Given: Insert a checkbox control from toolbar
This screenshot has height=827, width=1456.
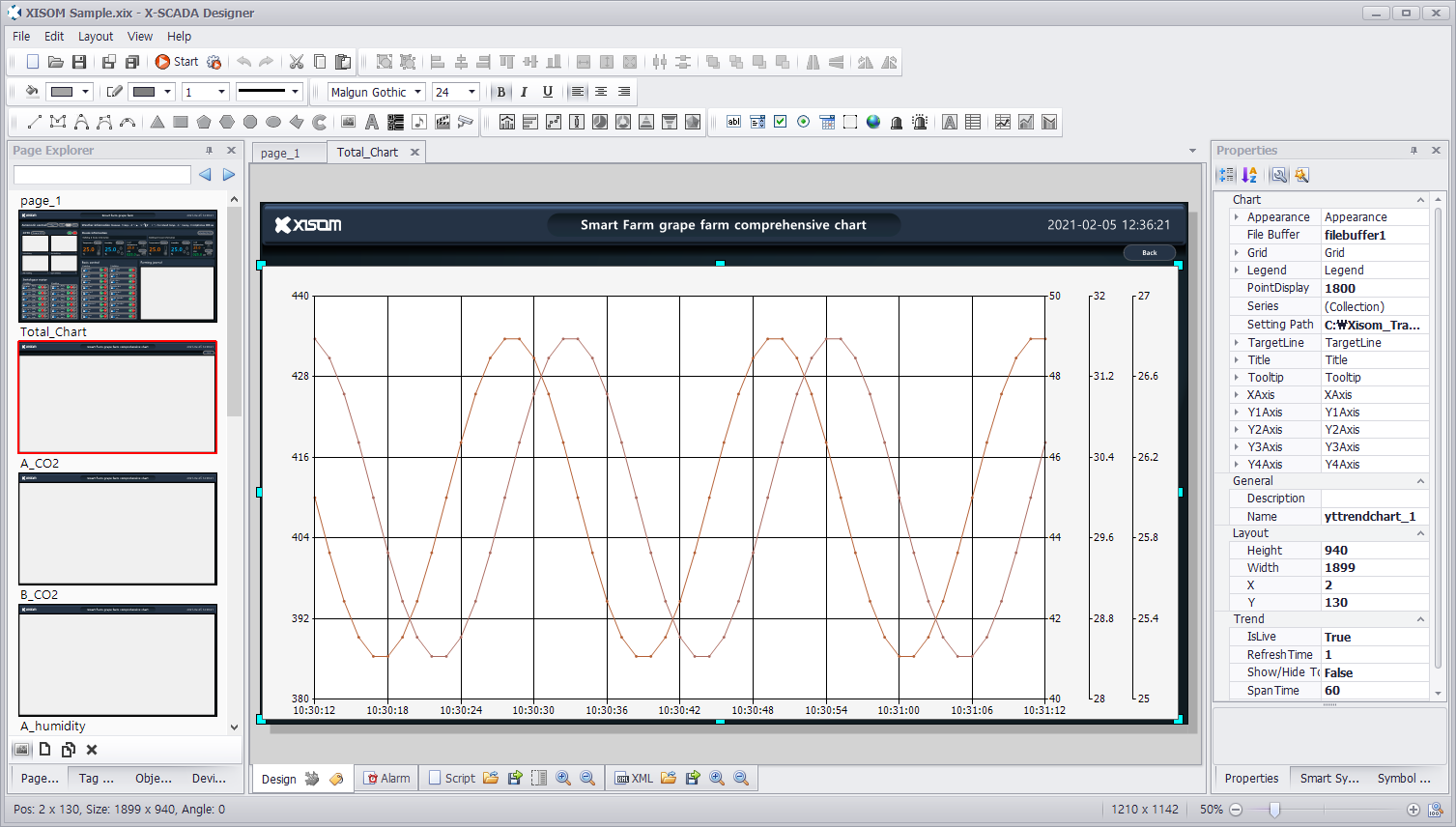Looking at the screenshot, I should pyautogui.click(x=780, y=122).
